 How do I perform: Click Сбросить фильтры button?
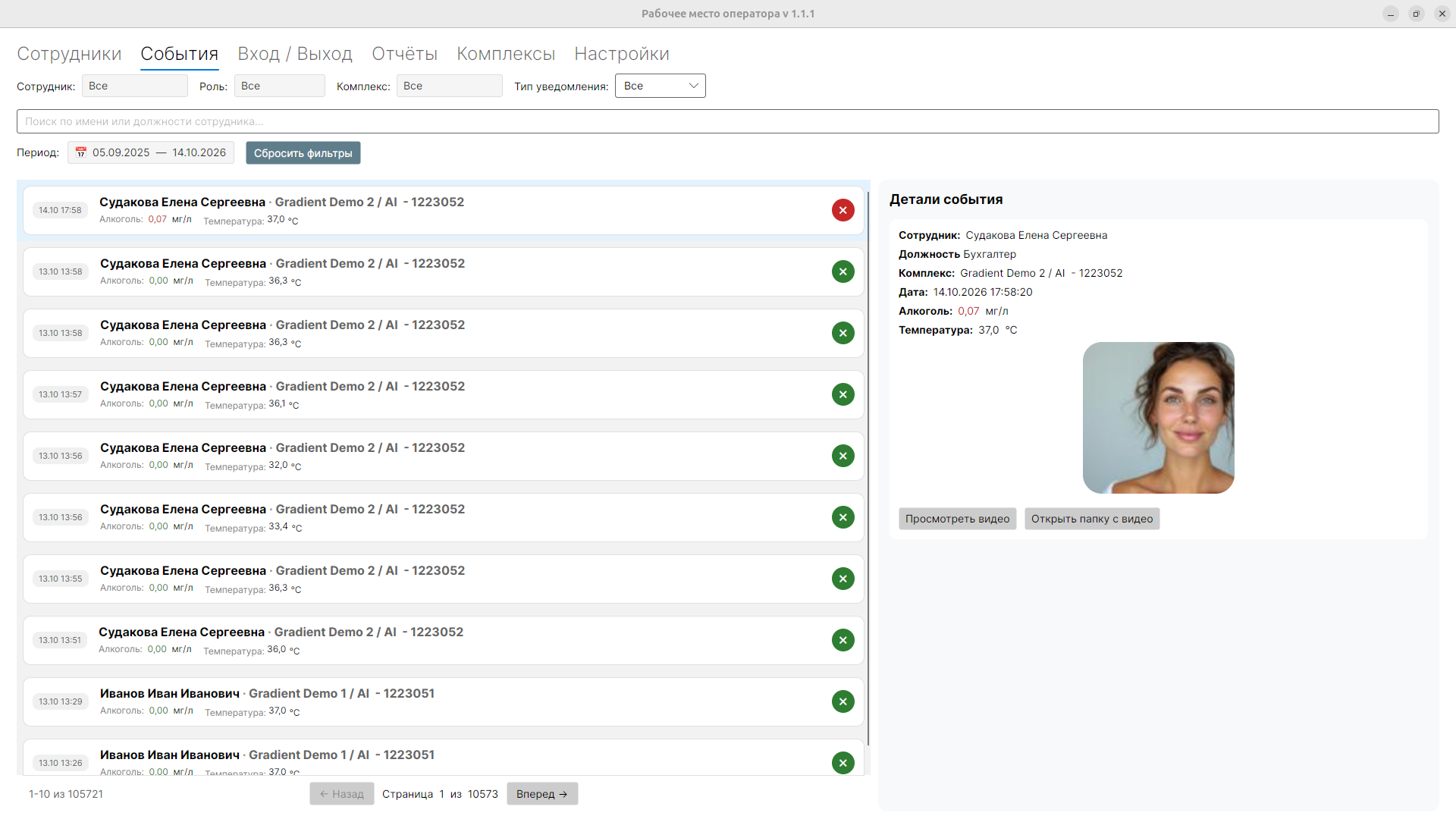click(x=303, y=153)
